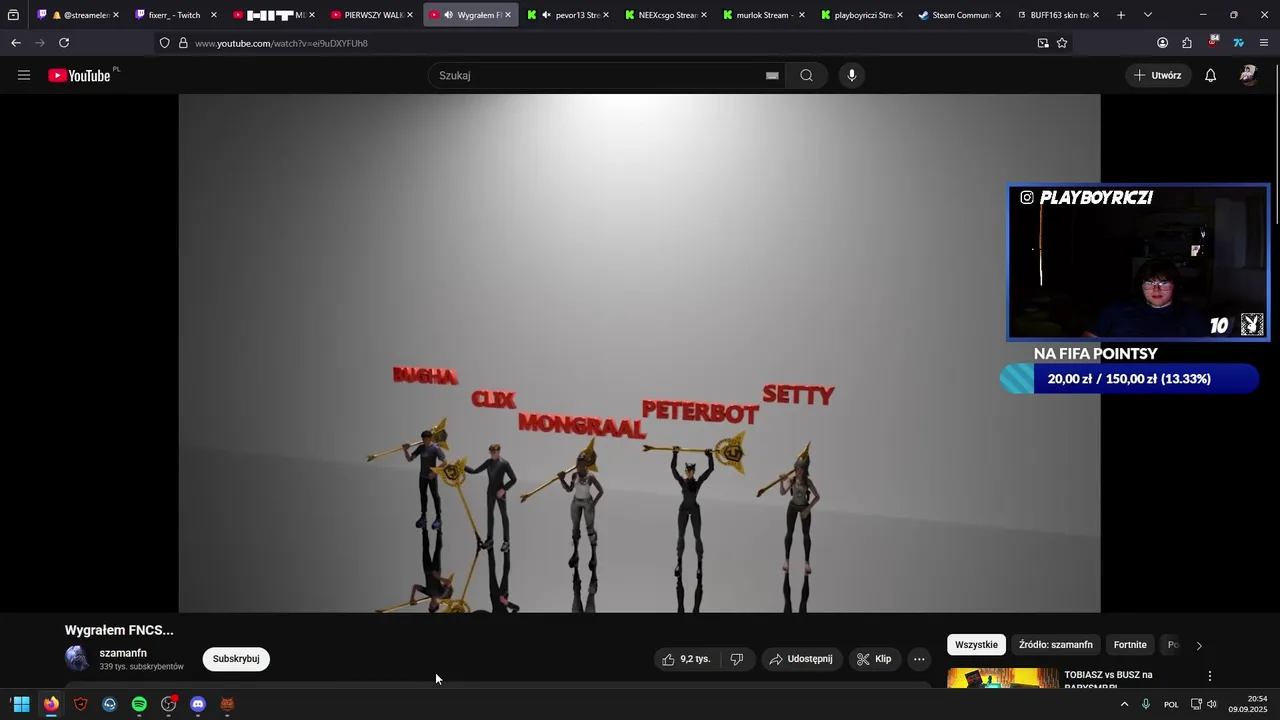Click the browser address bar URL
Screen dimensions: 1280x720
281,43
